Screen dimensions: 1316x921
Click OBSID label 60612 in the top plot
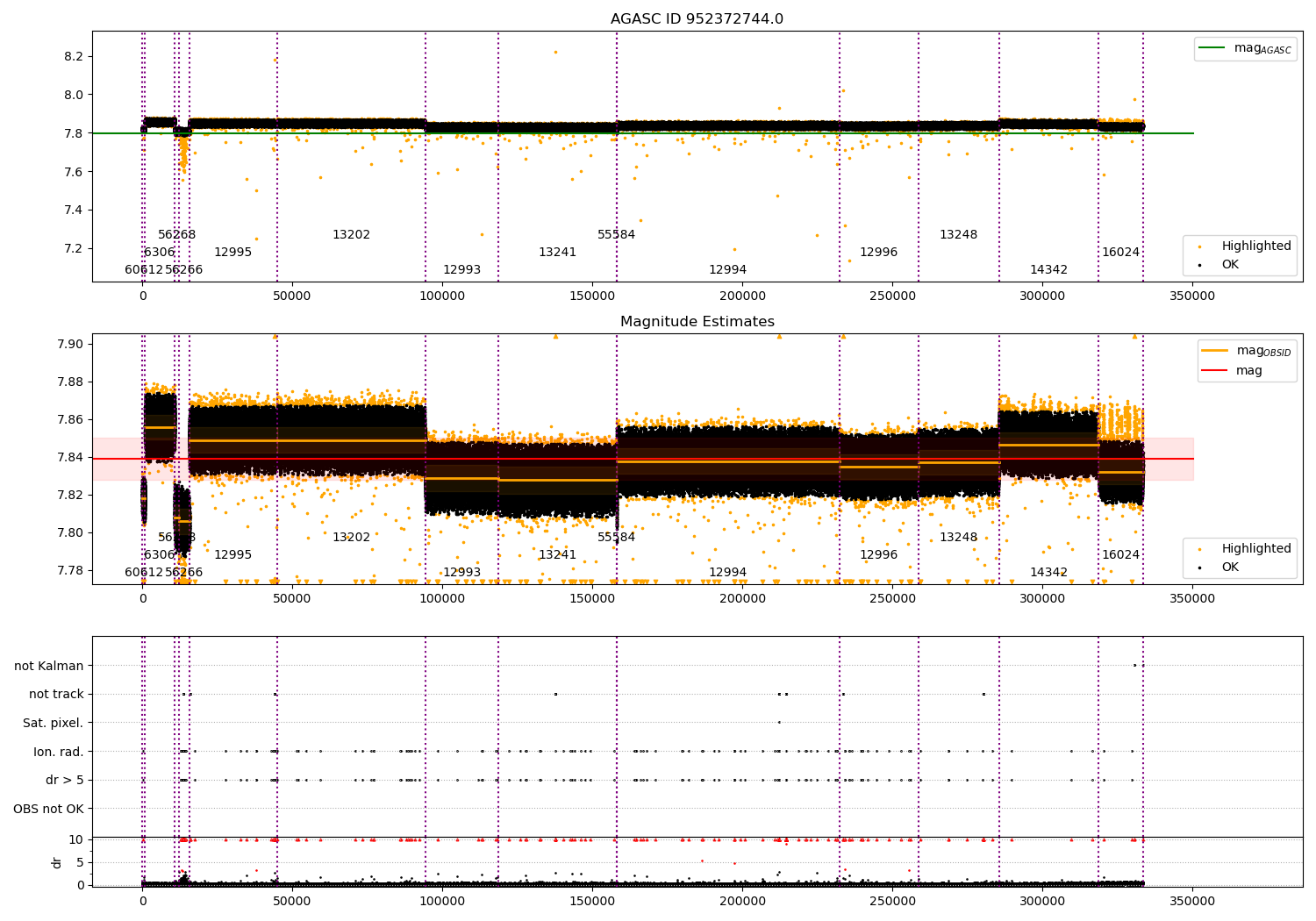tap(144, 270)
